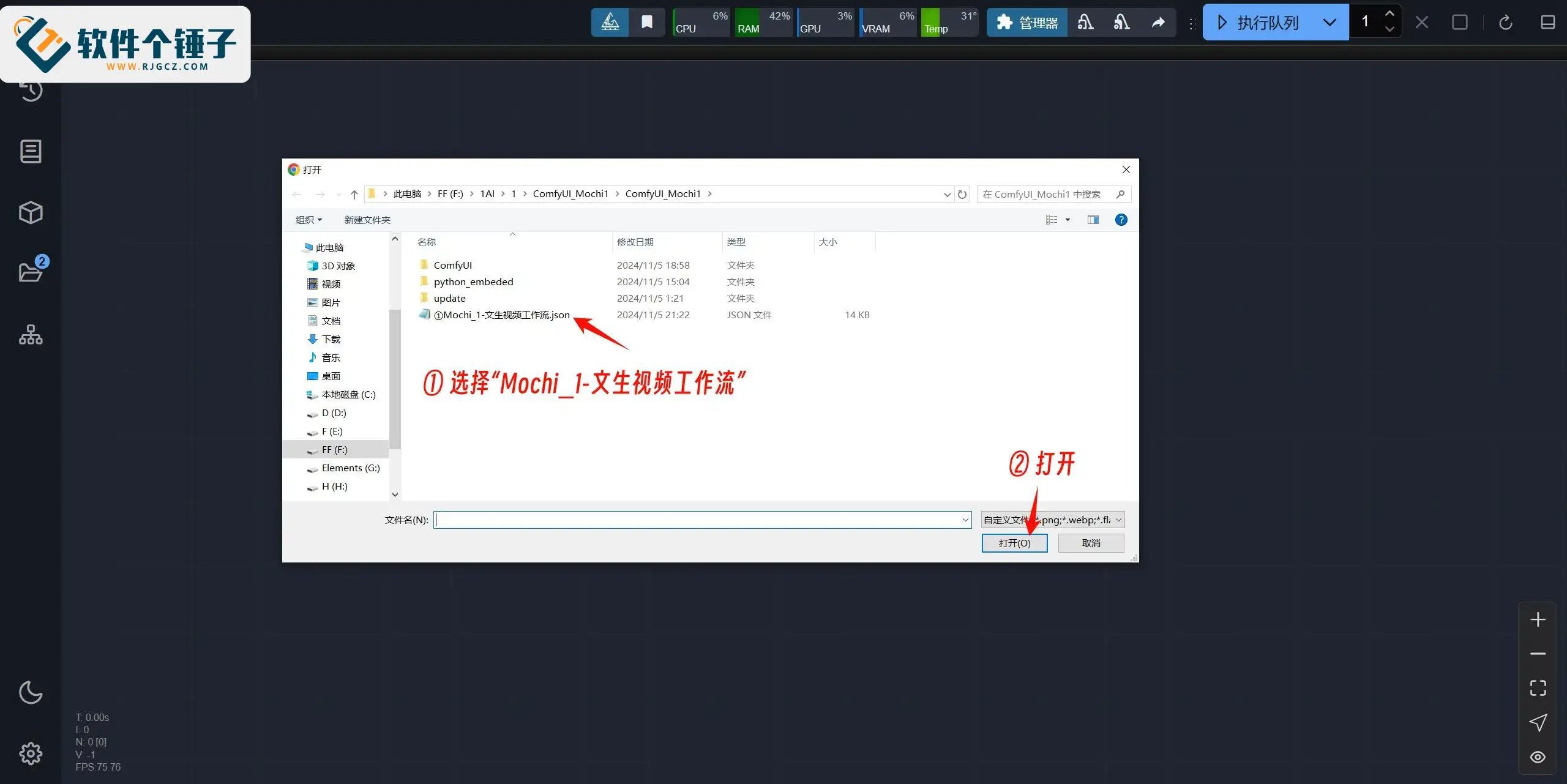This screenshot has width=1567, height=784.
Task: Click the first model-unload icon after Manager
Action: coord(1085,23)
